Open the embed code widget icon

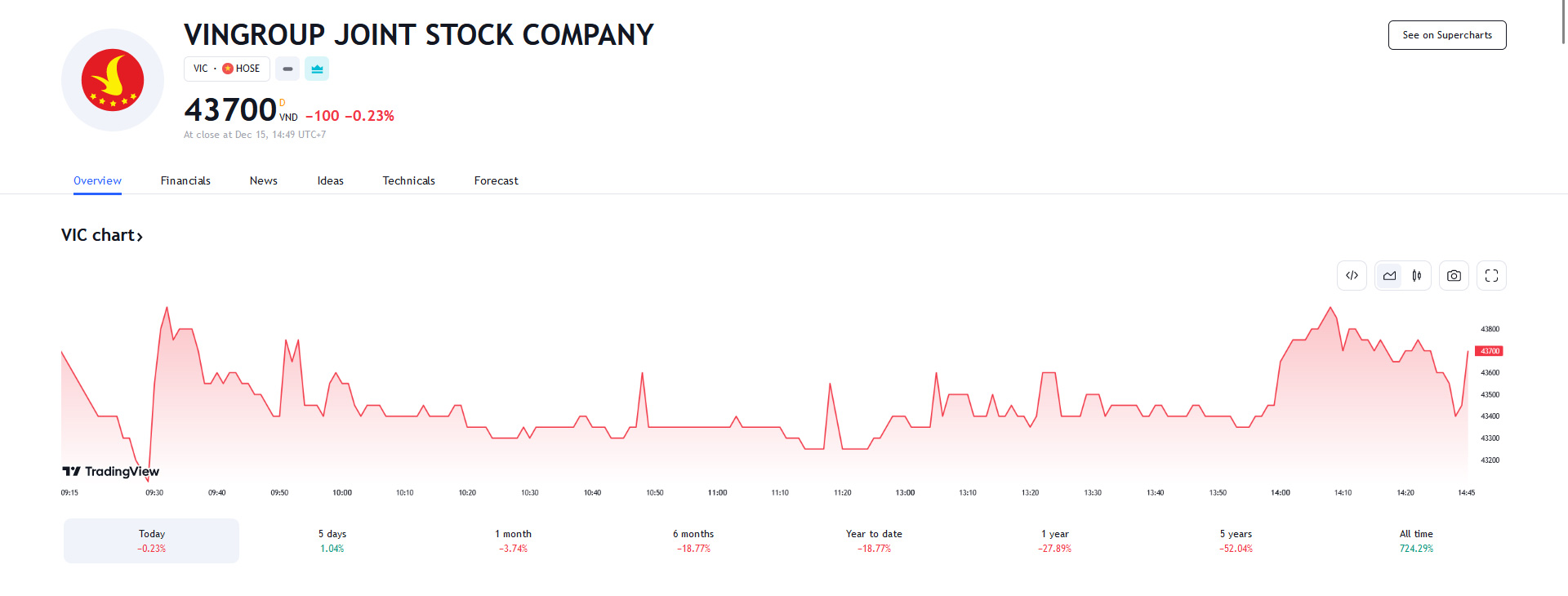(x=1352, y=276)
